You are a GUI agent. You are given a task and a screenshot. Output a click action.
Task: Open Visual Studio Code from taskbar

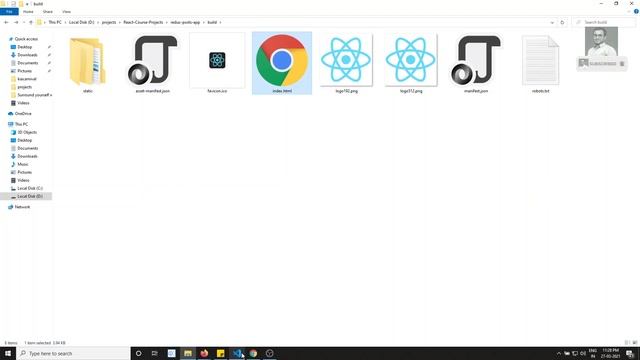click(x=237, y=353)
